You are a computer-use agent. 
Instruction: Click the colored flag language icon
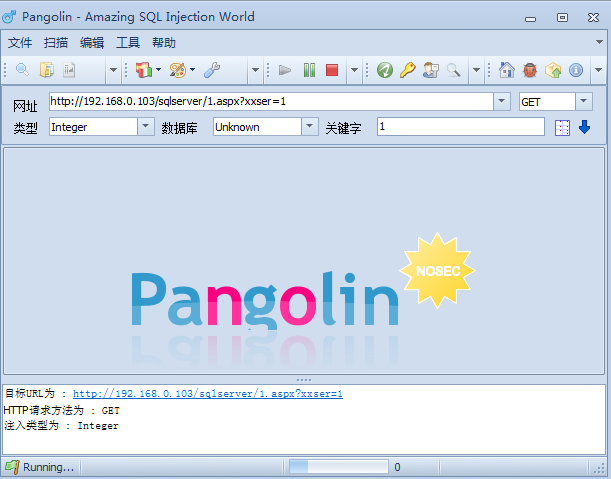(144, 70)
